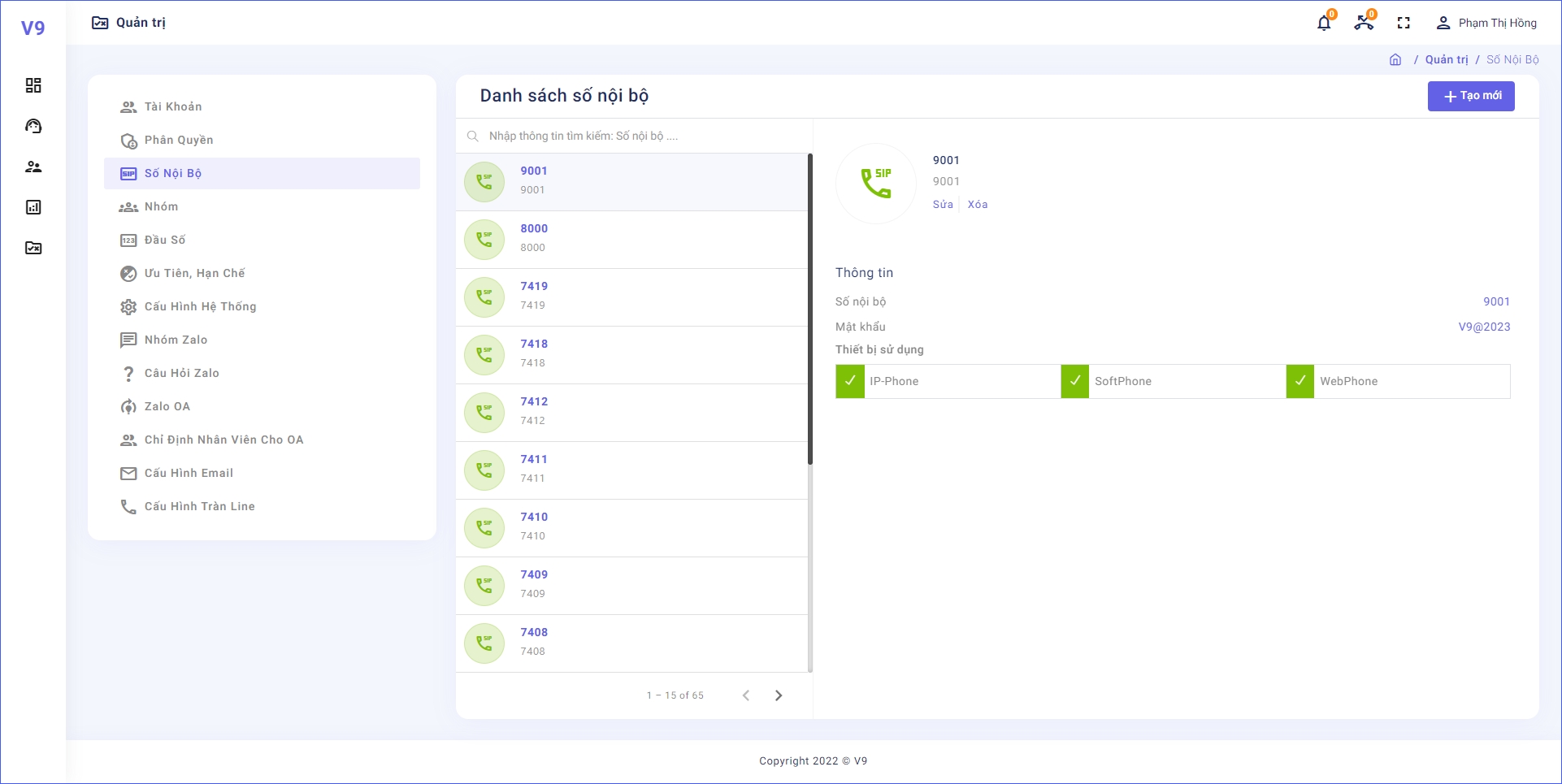
Task: Open the Phạm Thị Hồng user menu
Action: pos(1487,24)
